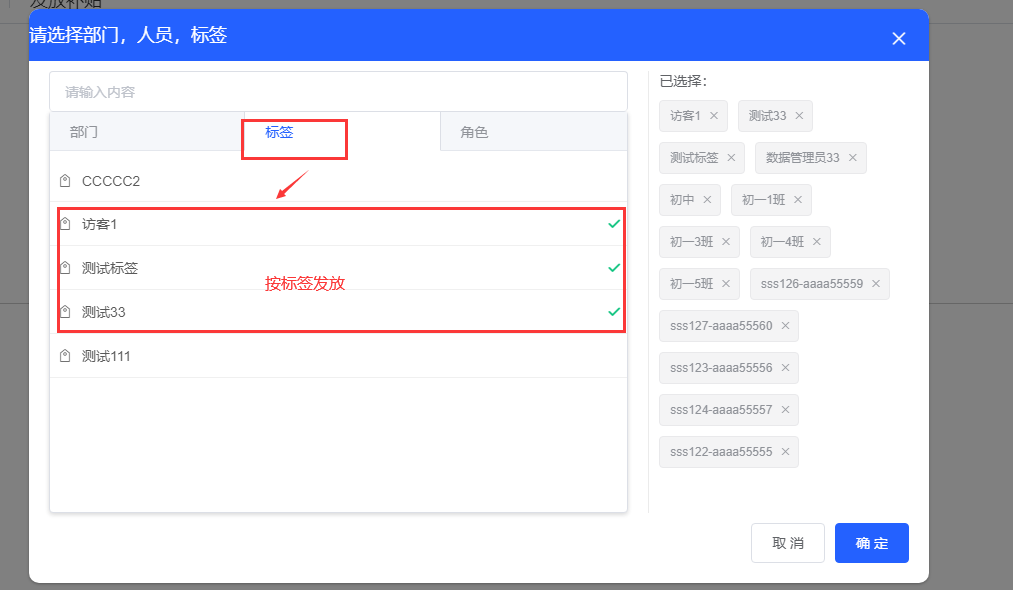Image resolution: width=1013 pixels, height=590 pixels.
Task: Focus the 请输入内容 search field
Action: (338, 92)
